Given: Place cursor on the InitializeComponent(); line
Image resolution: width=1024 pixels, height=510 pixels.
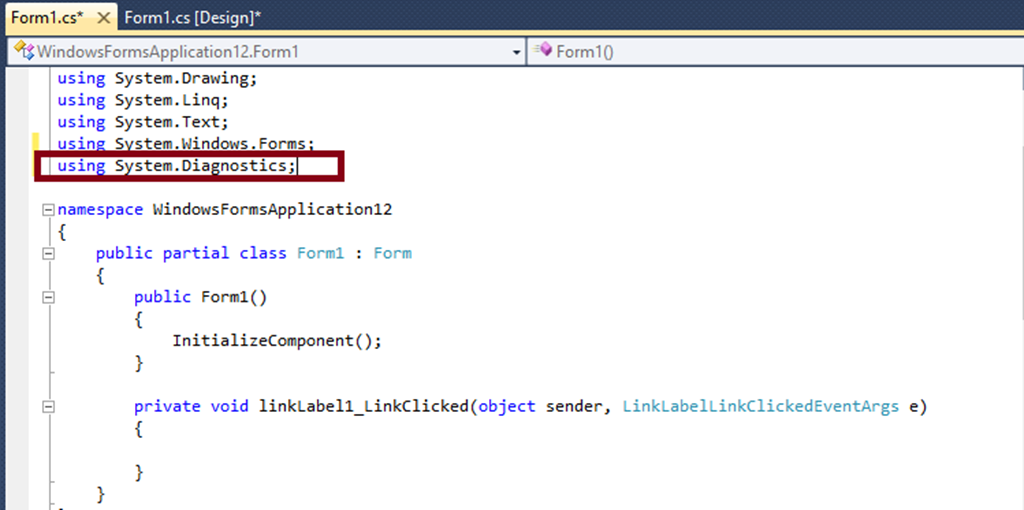Looking at the screenshot, I should pyautogui.click(x=277, y=341).
